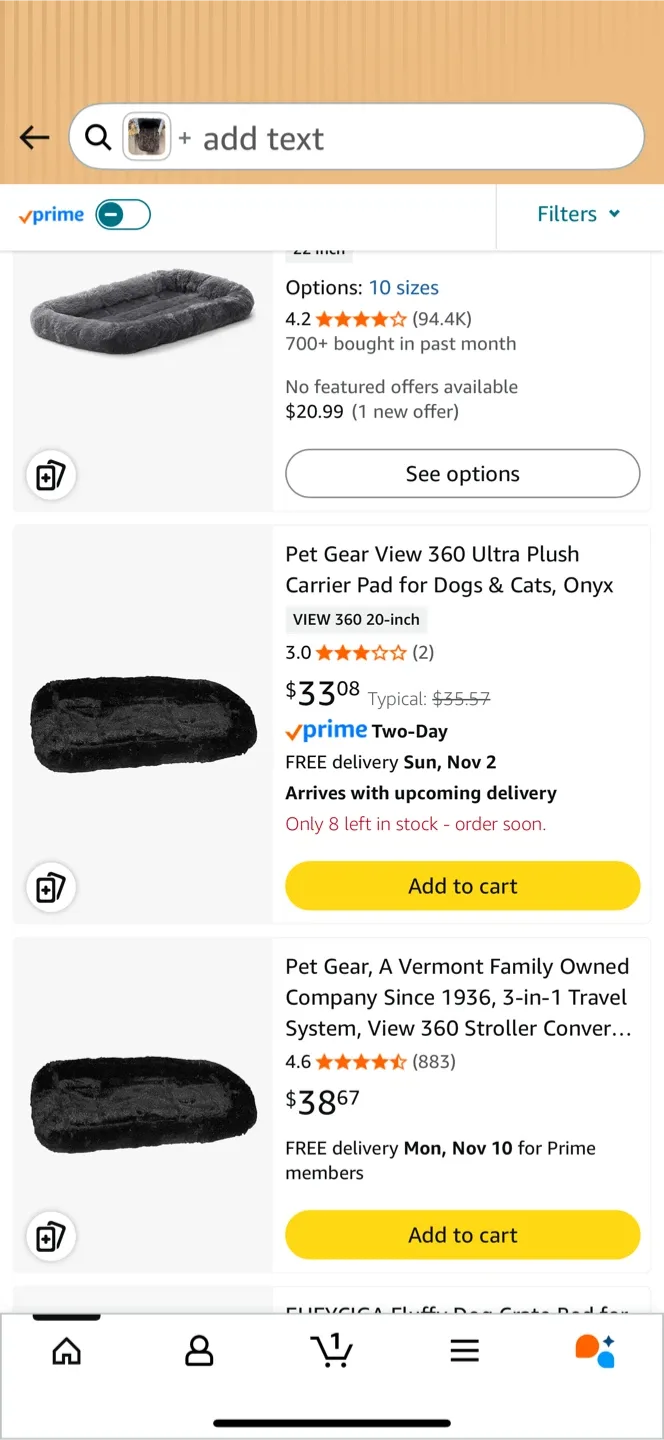Add the 3-in-1 Travel System to cart
This screenshot has height=1440, width=664.
462,1234
